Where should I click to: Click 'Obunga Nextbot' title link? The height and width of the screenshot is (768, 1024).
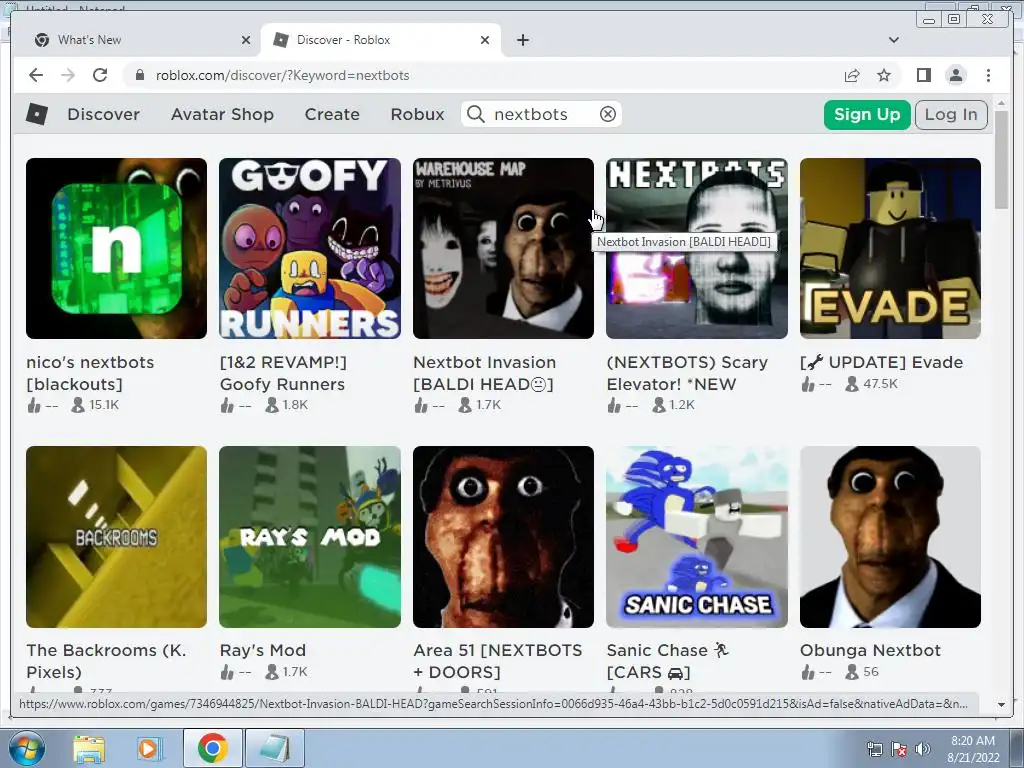click(871, 650)
